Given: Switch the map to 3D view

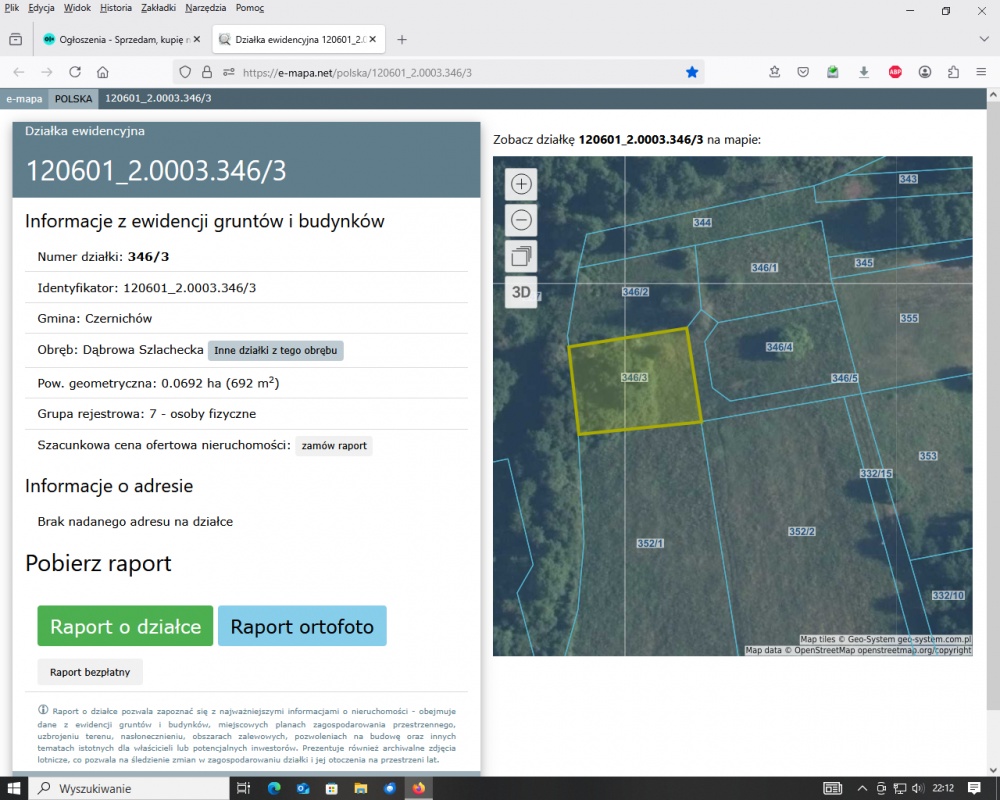Looking at the screenshot, I should 521,292.
